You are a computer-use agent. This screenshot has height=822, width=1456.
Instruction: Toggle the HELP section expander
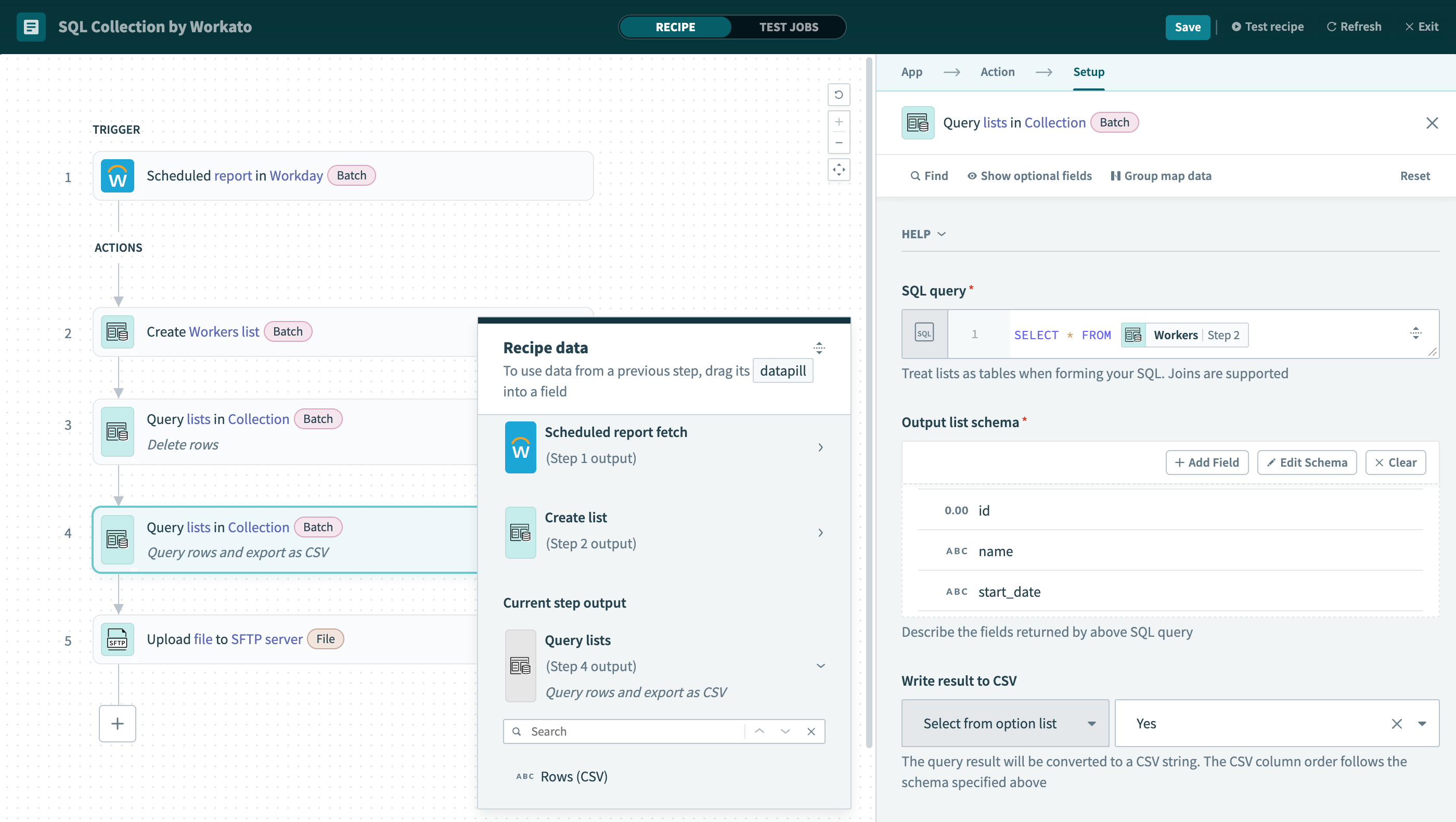923,233
